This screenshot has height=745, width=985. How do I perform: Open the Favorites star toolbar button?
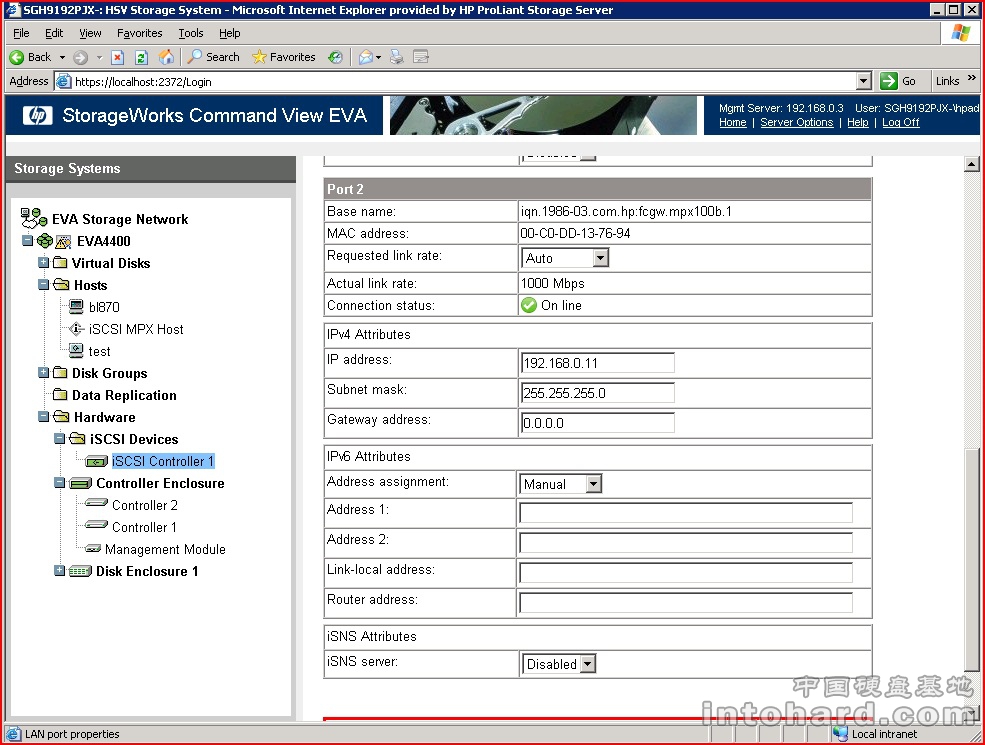point(284,57)
